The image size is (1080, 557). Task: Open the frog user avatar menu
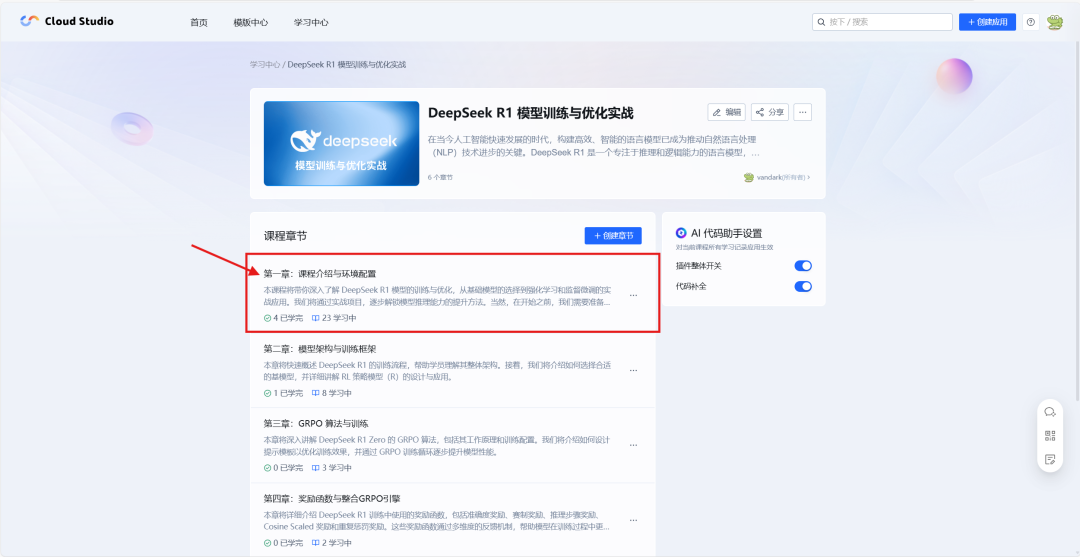coord(1055,22)
